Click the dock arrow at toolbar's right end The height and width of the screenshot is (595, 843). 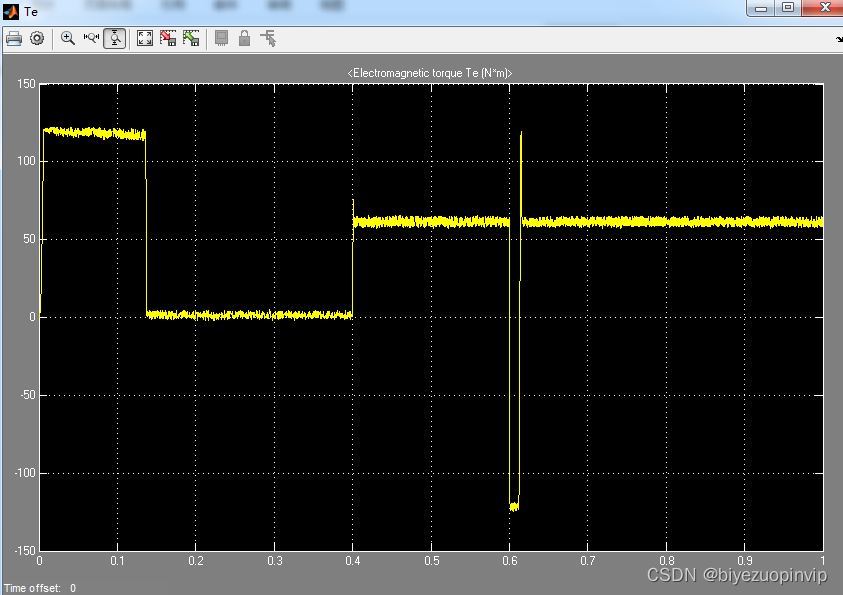pyautogui.click(x=839, y=39)
